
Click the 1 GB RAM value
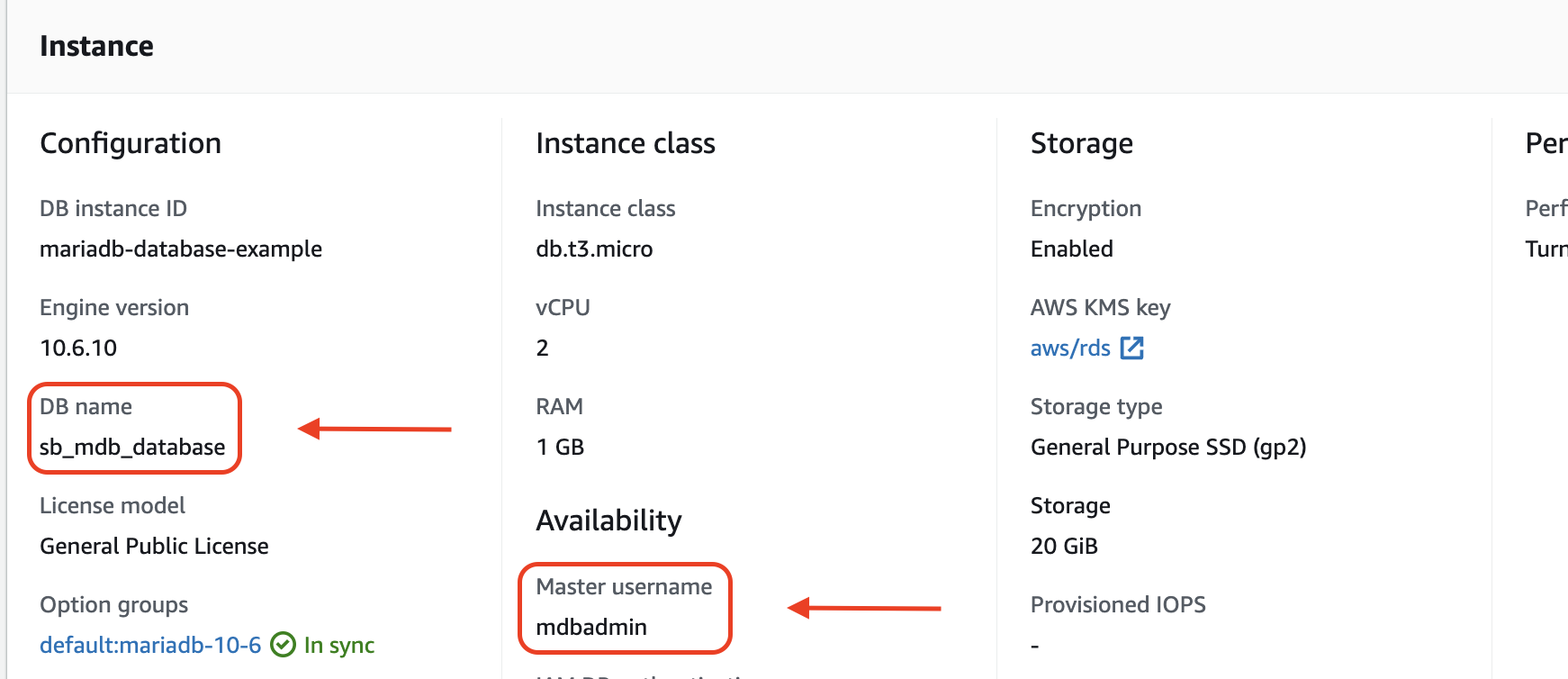[560, 447]
